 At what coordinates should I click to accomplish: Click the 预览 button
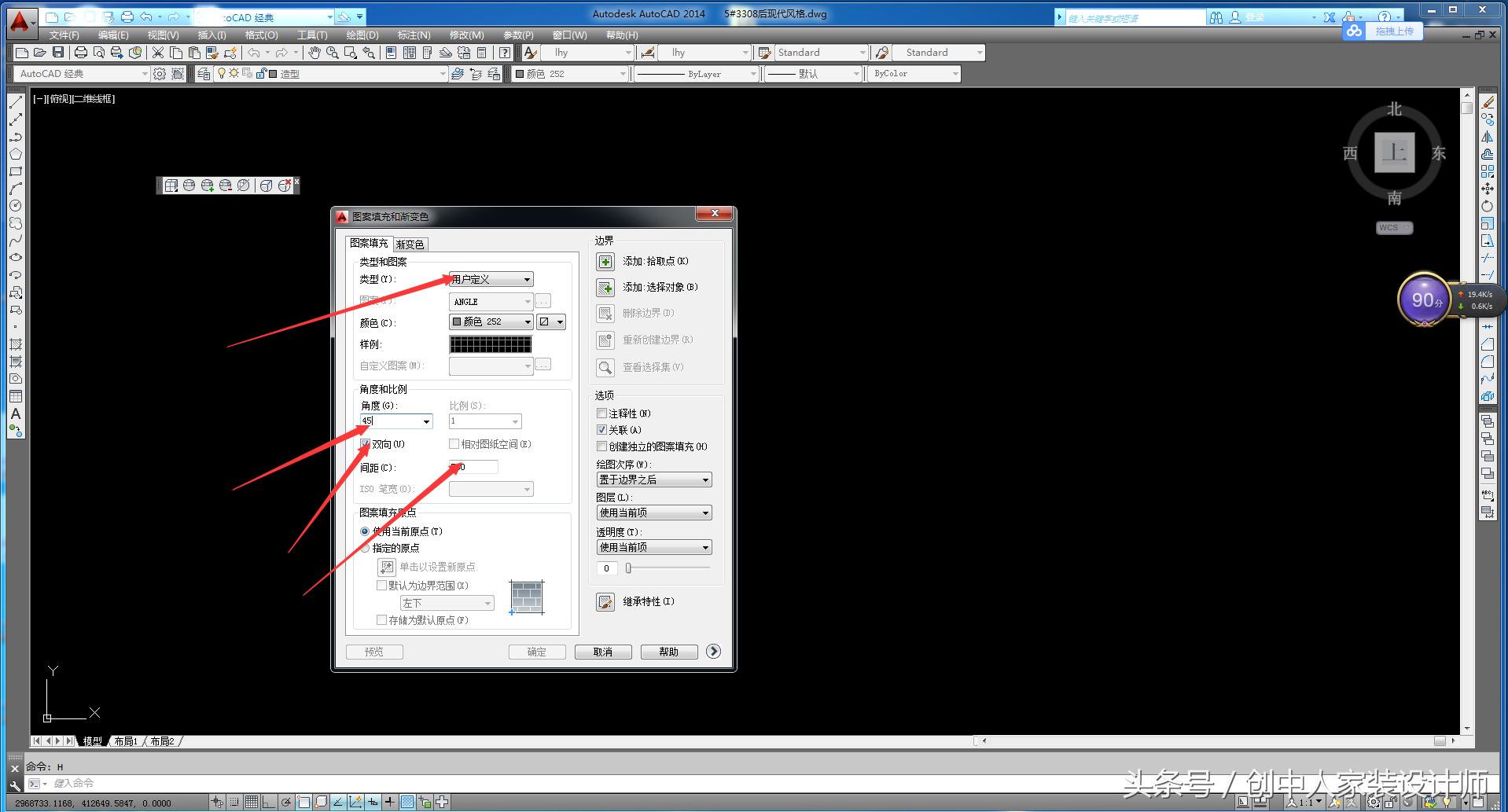click(374, 651)
